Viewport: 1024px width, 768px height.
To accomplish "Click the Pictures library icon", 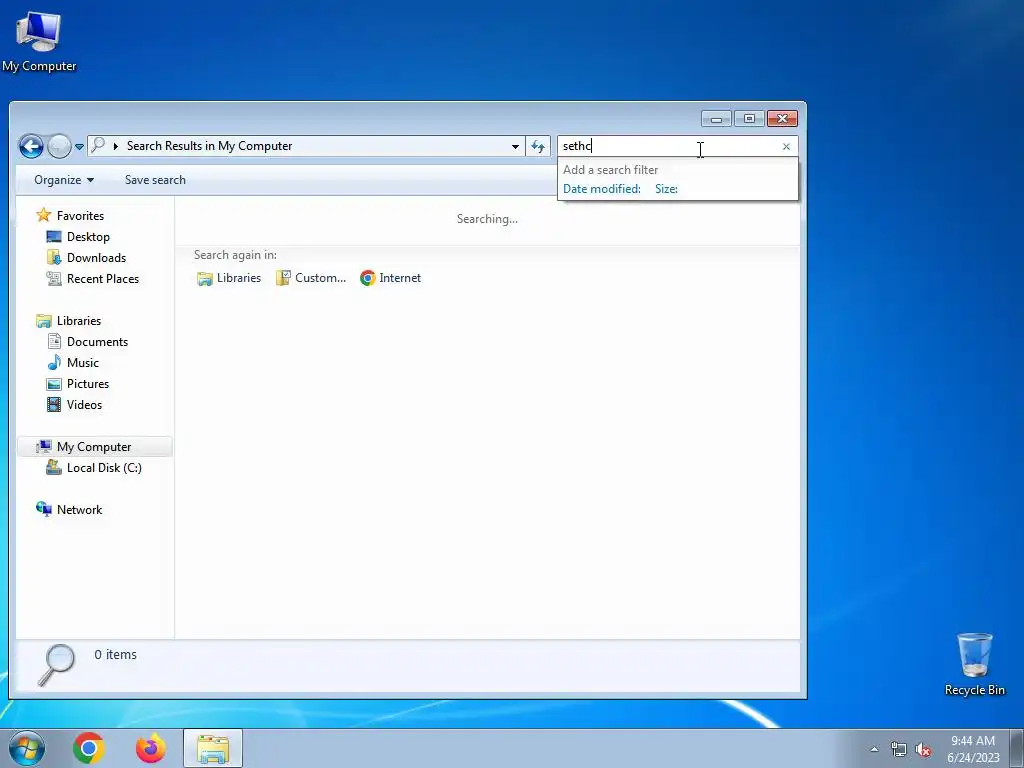I will (x=54, y=383).
